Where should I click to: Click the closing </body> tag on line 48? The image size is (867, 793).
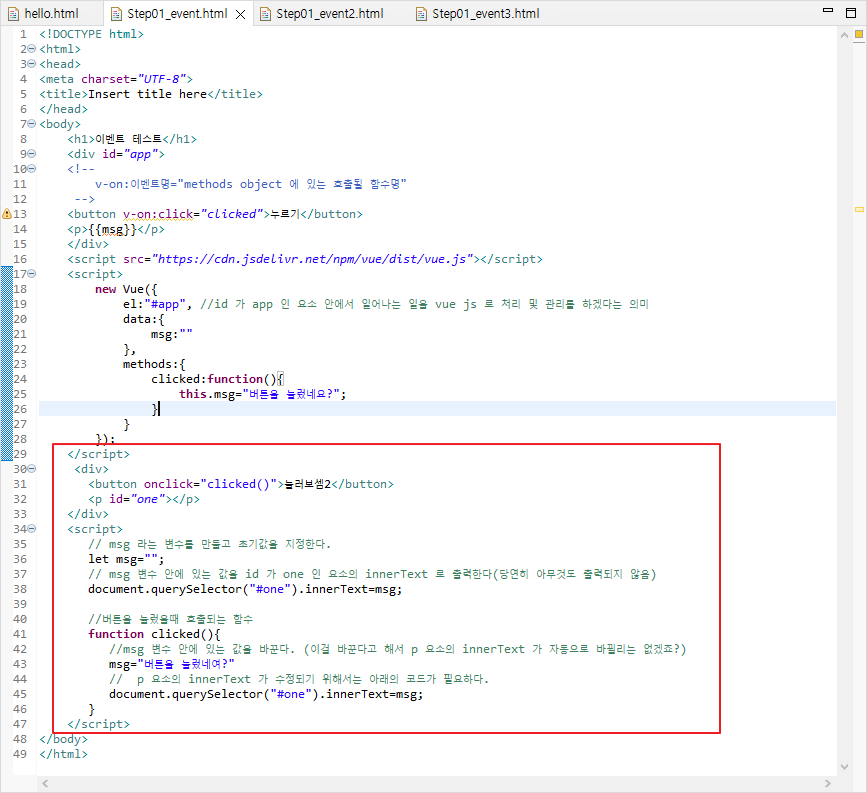[x=63, y=739]
